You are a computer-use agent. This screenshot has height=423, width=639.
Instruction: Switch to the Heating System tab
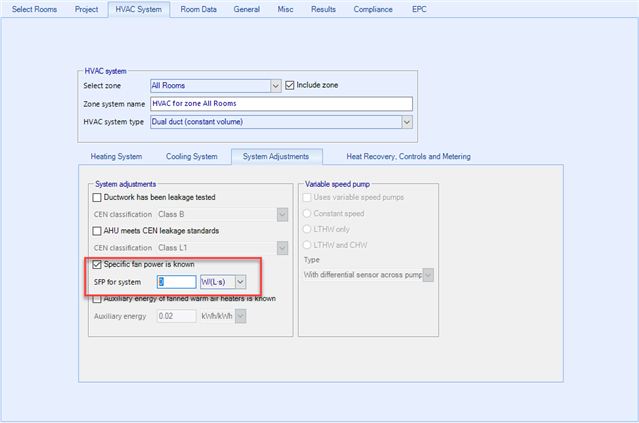click(x=116, y=157)
